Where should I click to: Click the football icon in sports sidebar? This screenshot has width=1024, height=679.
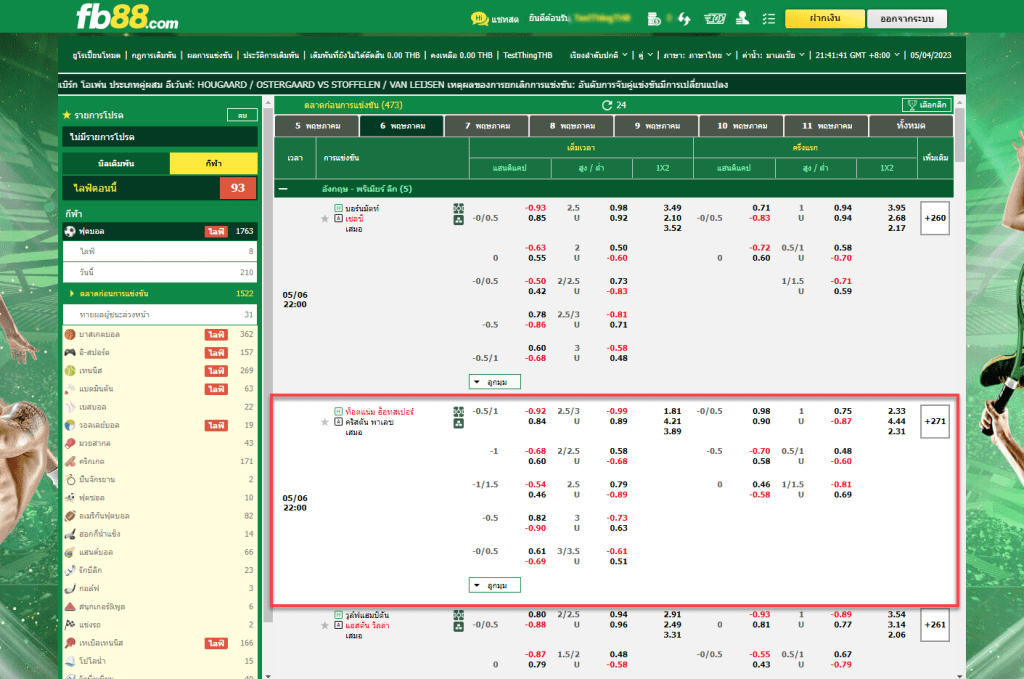(x=70, y=231)
